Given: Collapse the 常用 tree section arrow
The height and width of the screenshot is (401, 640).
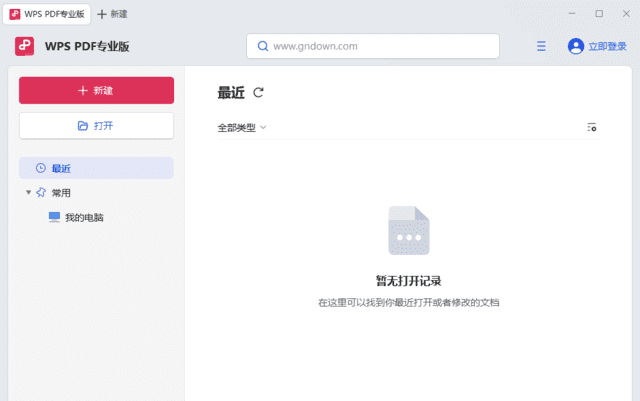Looking at the screenshot, I should coord(28,192).
